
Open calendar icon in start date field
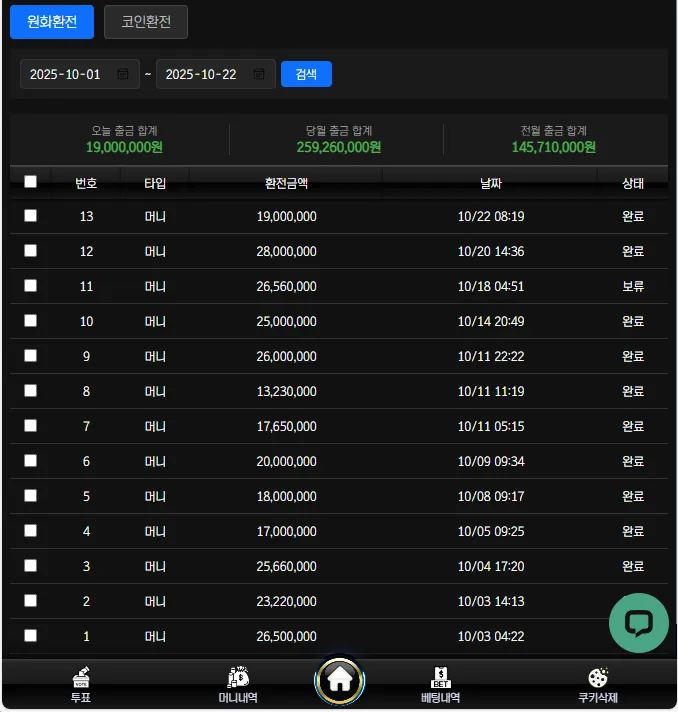123,74
